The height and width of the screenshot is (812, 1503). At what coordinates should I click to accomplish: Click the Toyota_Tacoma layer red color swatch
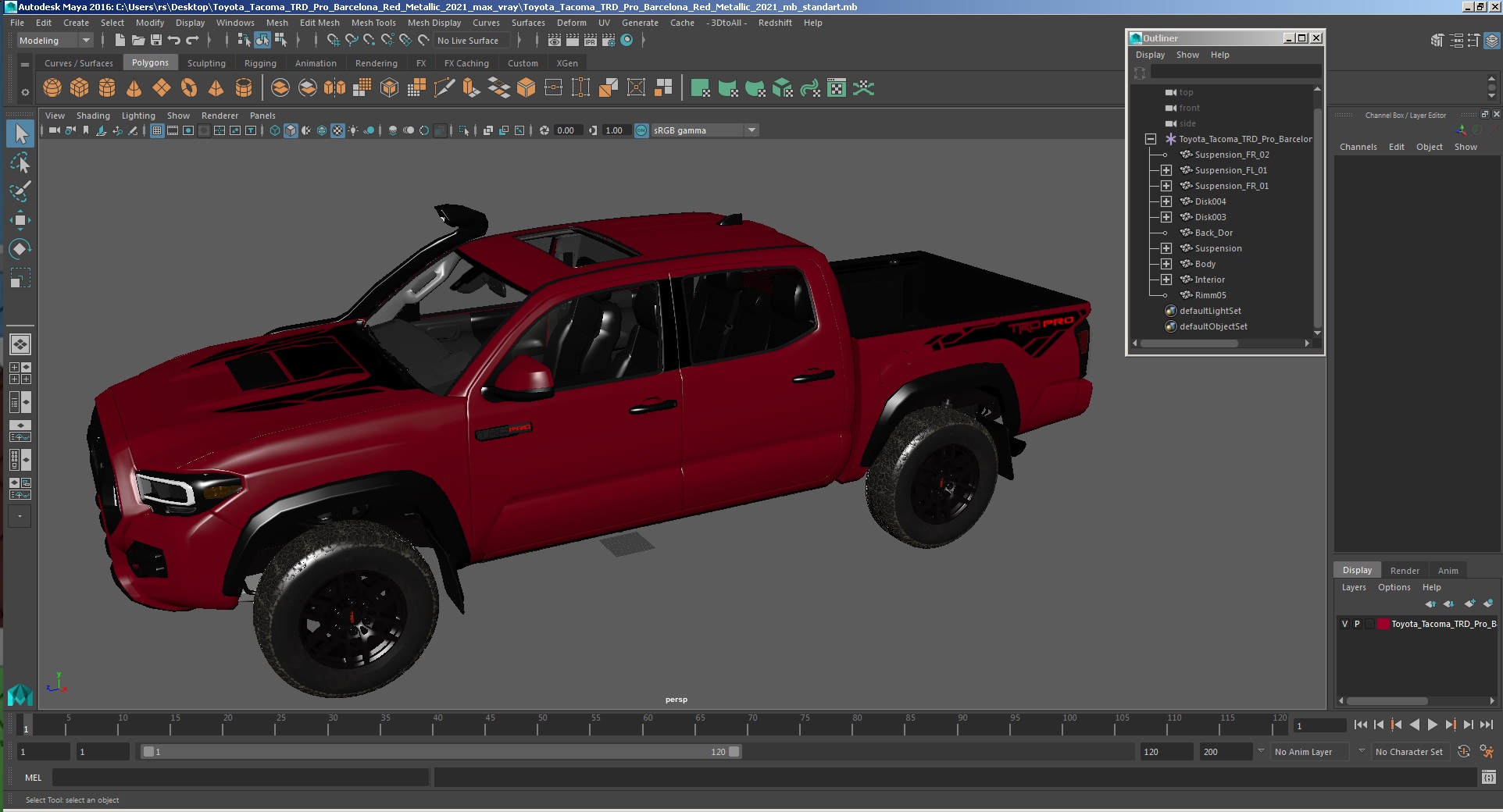[x=1383, y=624]
